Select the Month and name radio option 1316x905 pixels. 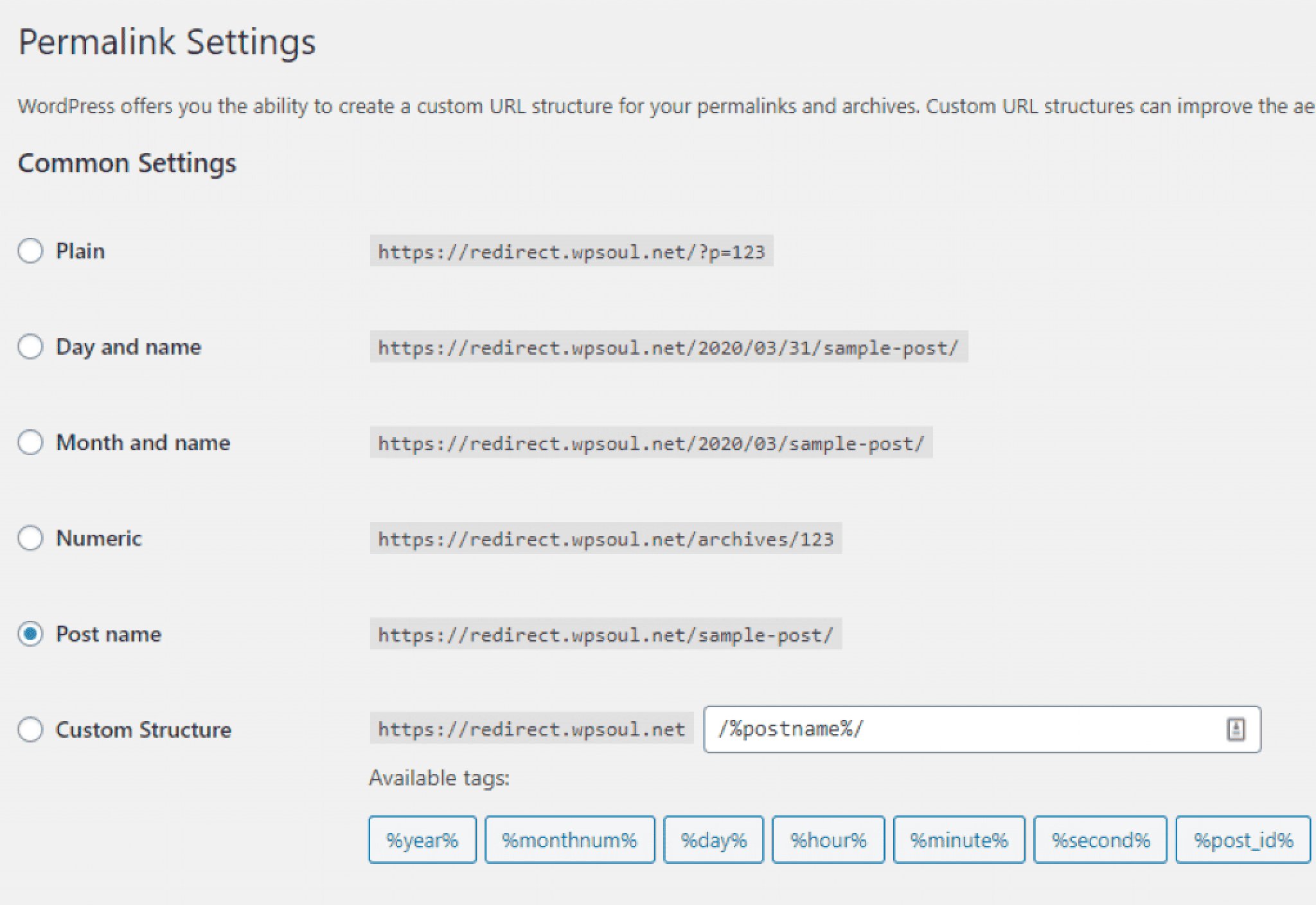(x=30, y=442)
